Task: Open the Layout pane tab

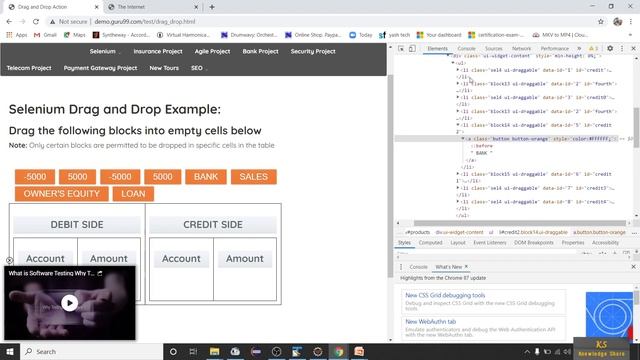Action: coord(458,242)
